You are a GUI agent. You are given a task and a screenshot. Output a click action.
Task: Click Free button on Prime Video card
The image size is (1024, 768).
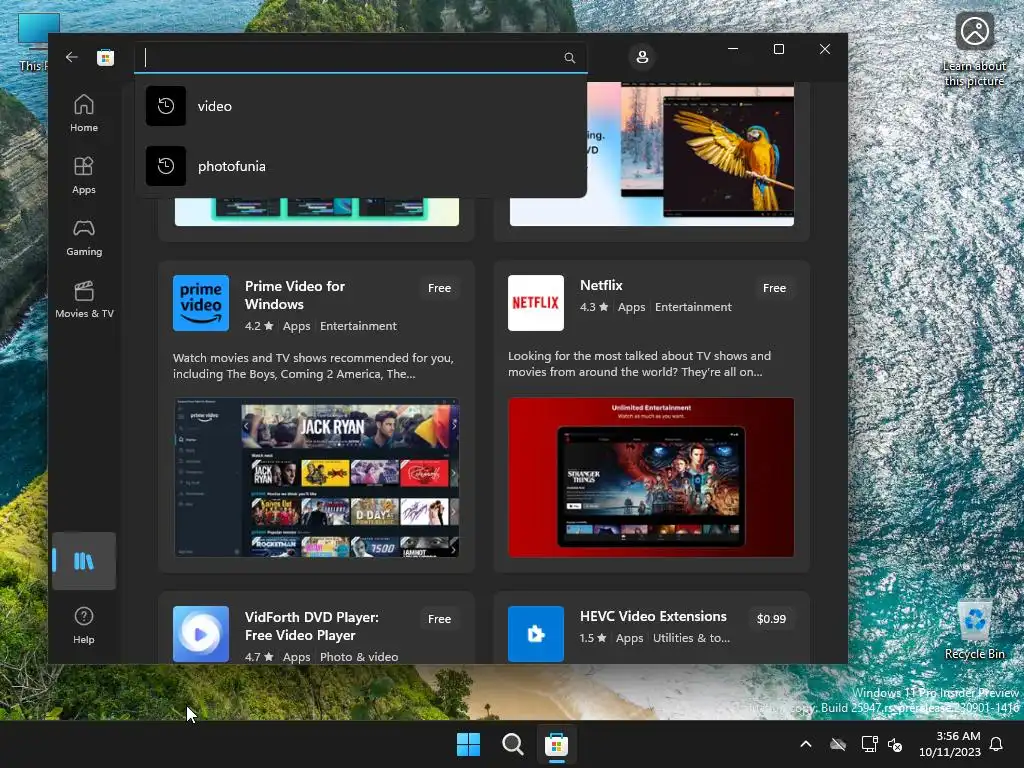pos(440,288)
